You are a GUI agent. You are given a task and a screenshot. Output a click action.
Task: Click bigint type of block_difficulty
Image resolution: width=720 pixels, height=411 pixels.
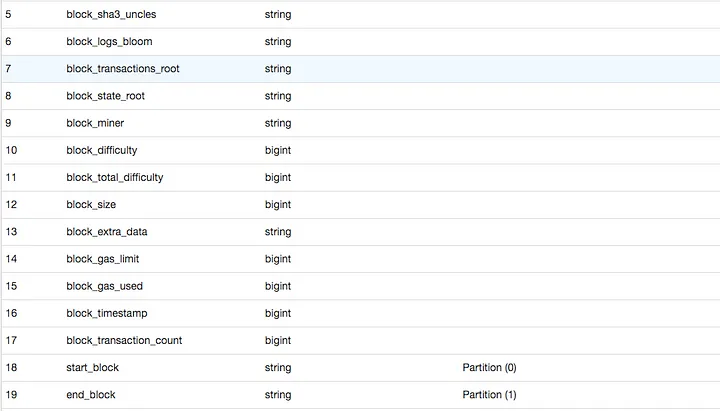pos(278,151)
